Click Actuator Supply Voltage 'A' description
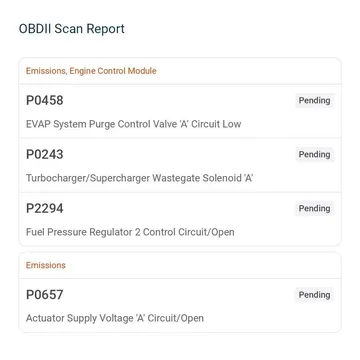 click(x=115, y=318)
